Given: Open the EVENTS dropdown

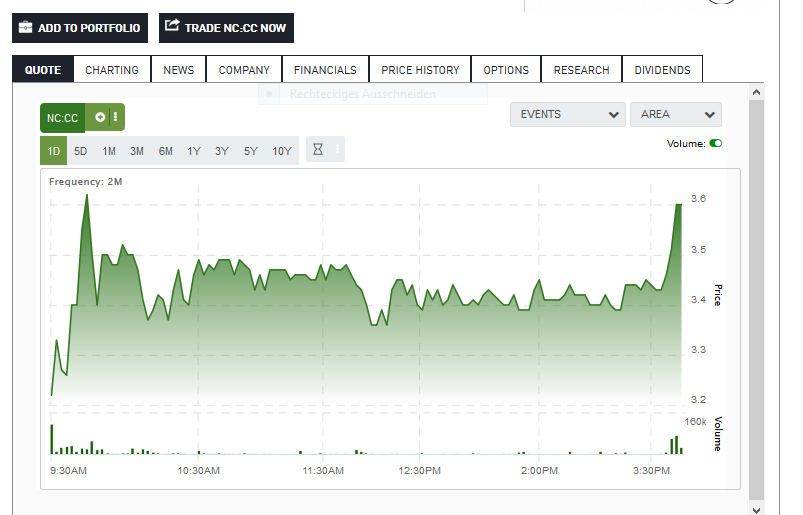Looking at the screenshot, I should click(x=567, y=114).
